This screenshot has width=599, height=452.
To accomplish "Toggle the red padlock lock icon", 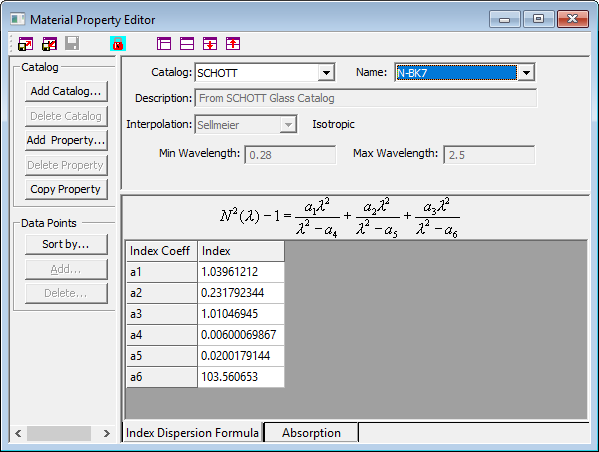I will (118, 44).
